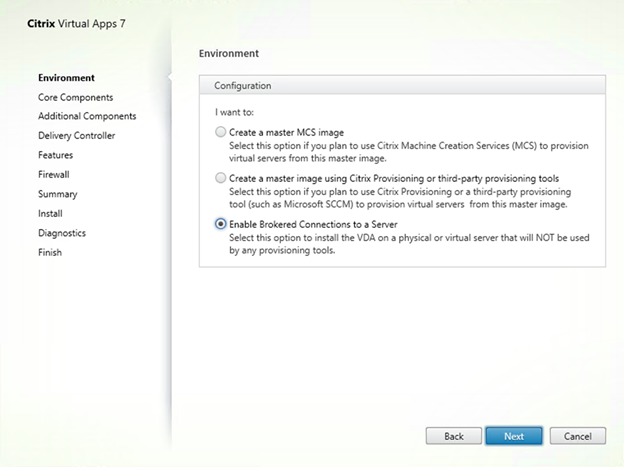Open Additional Components step

pos(87,116)
